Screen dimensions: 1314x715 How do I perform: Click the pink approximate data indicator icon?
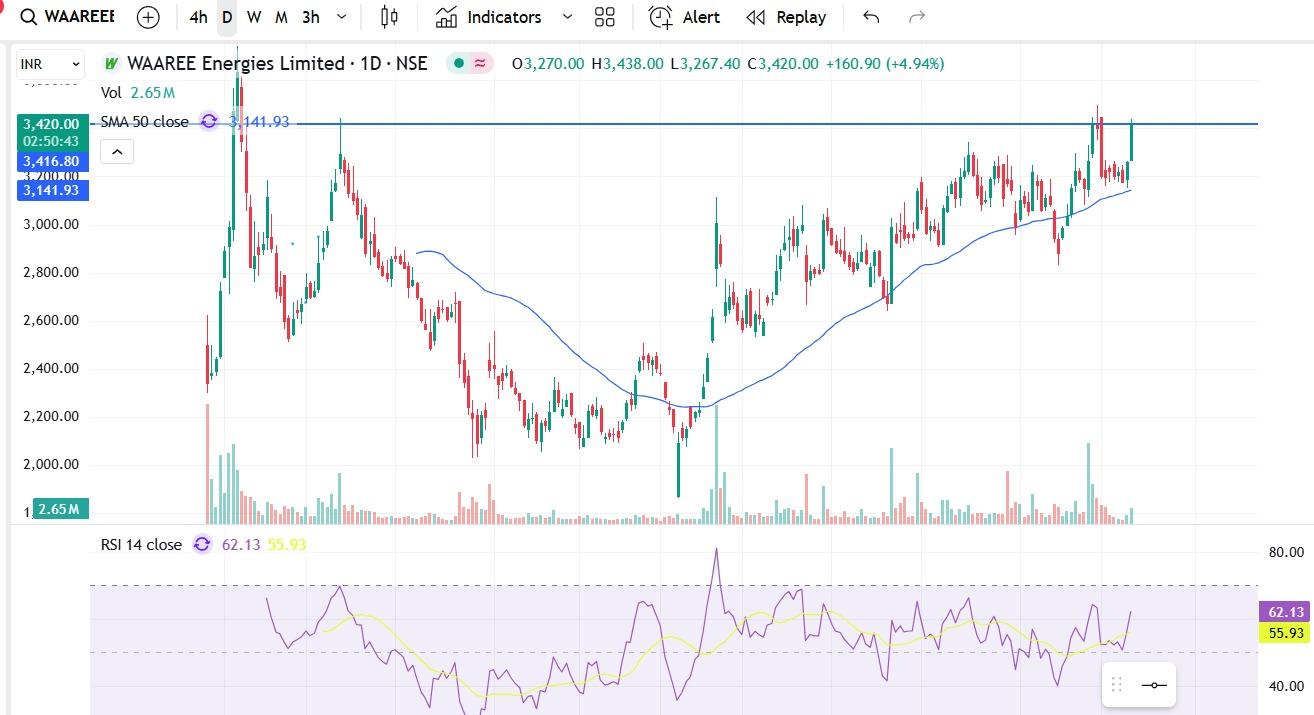[x=481, y=63]
